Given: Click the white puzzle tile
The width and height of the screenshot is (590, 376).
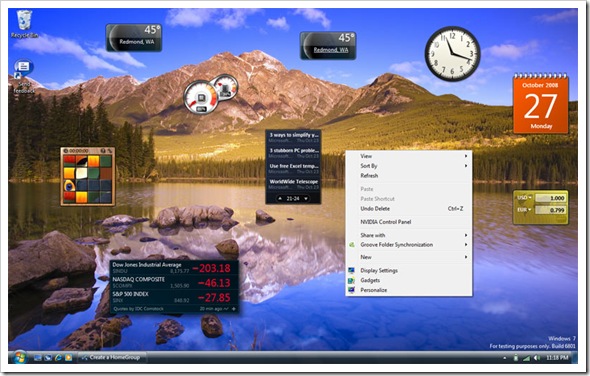Looking at the screenshot, I should coord(81,173).
